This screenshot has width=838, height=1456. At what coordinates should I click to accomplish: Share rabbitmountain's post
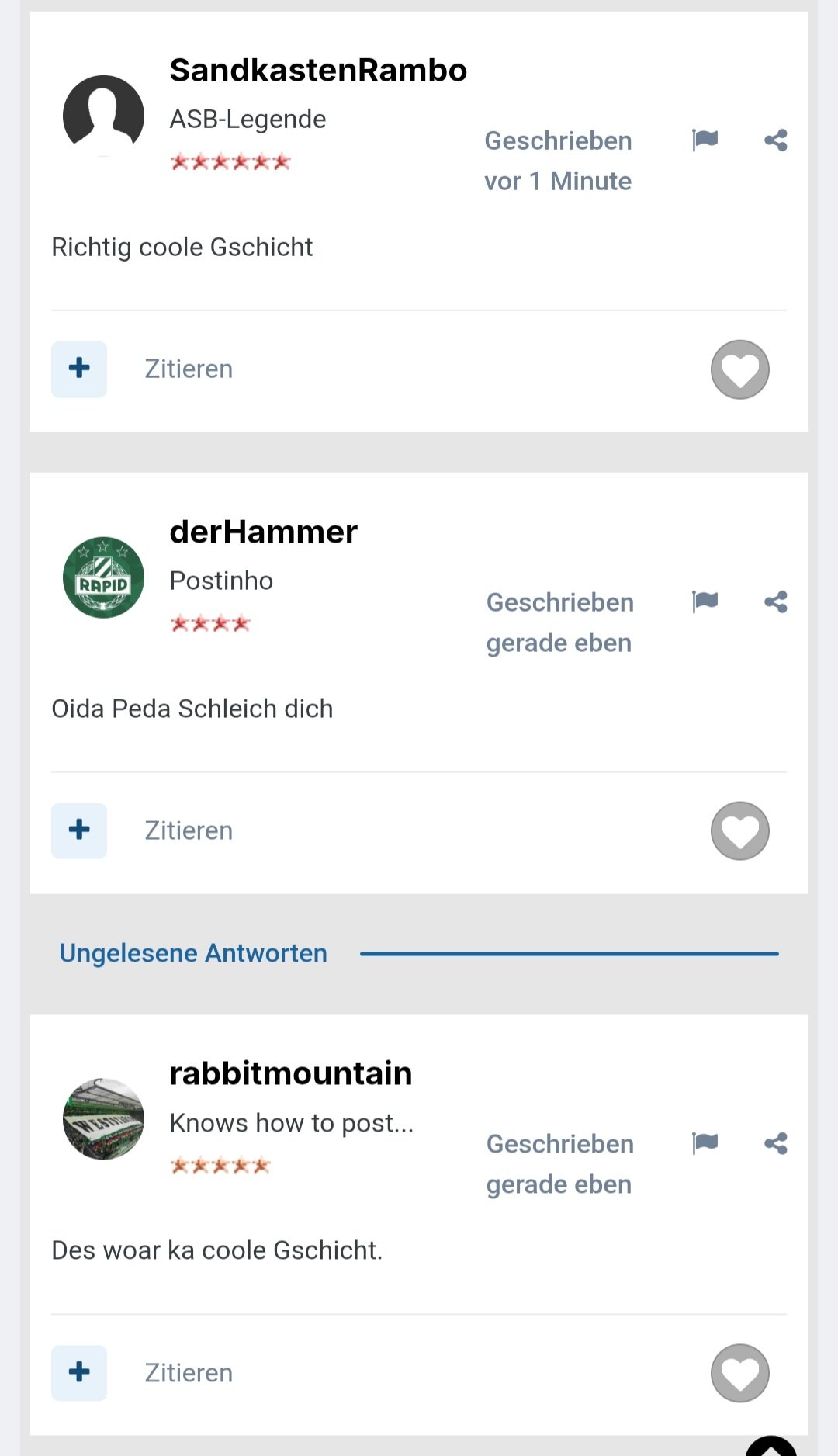point(775,1142)
